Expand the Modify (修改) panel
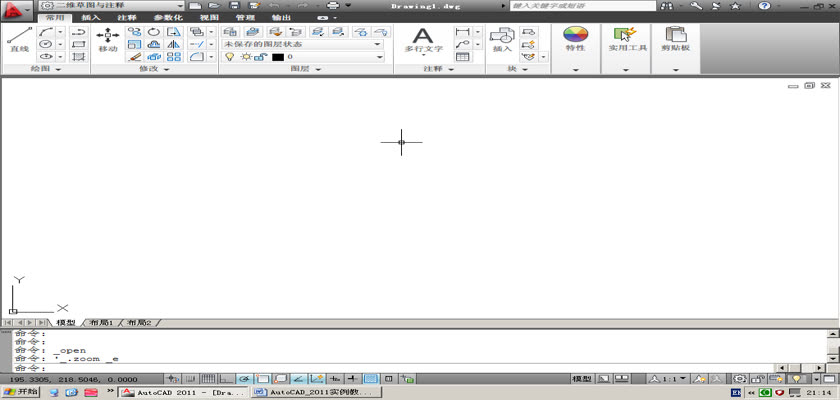This screenshot has width=840, height=400. 154,69
